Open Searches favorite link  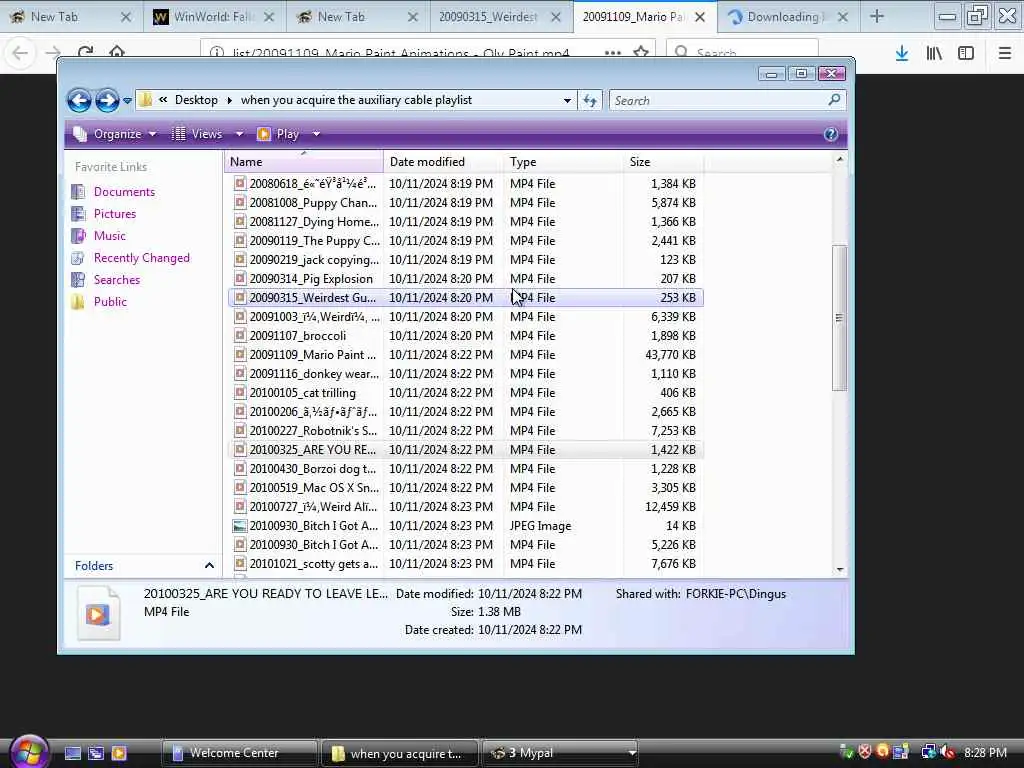pyautogui.click(x=116, y=280)
